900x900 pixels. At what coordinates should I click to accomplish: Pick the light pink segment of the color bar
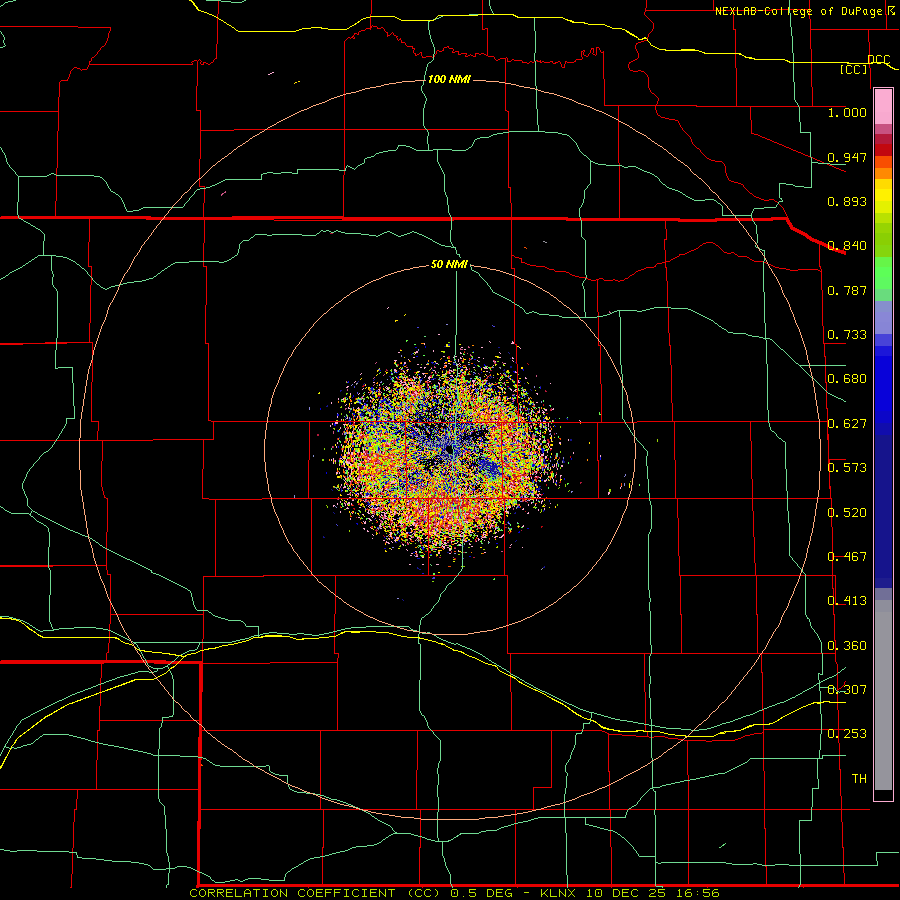click(x=883, y=107)
